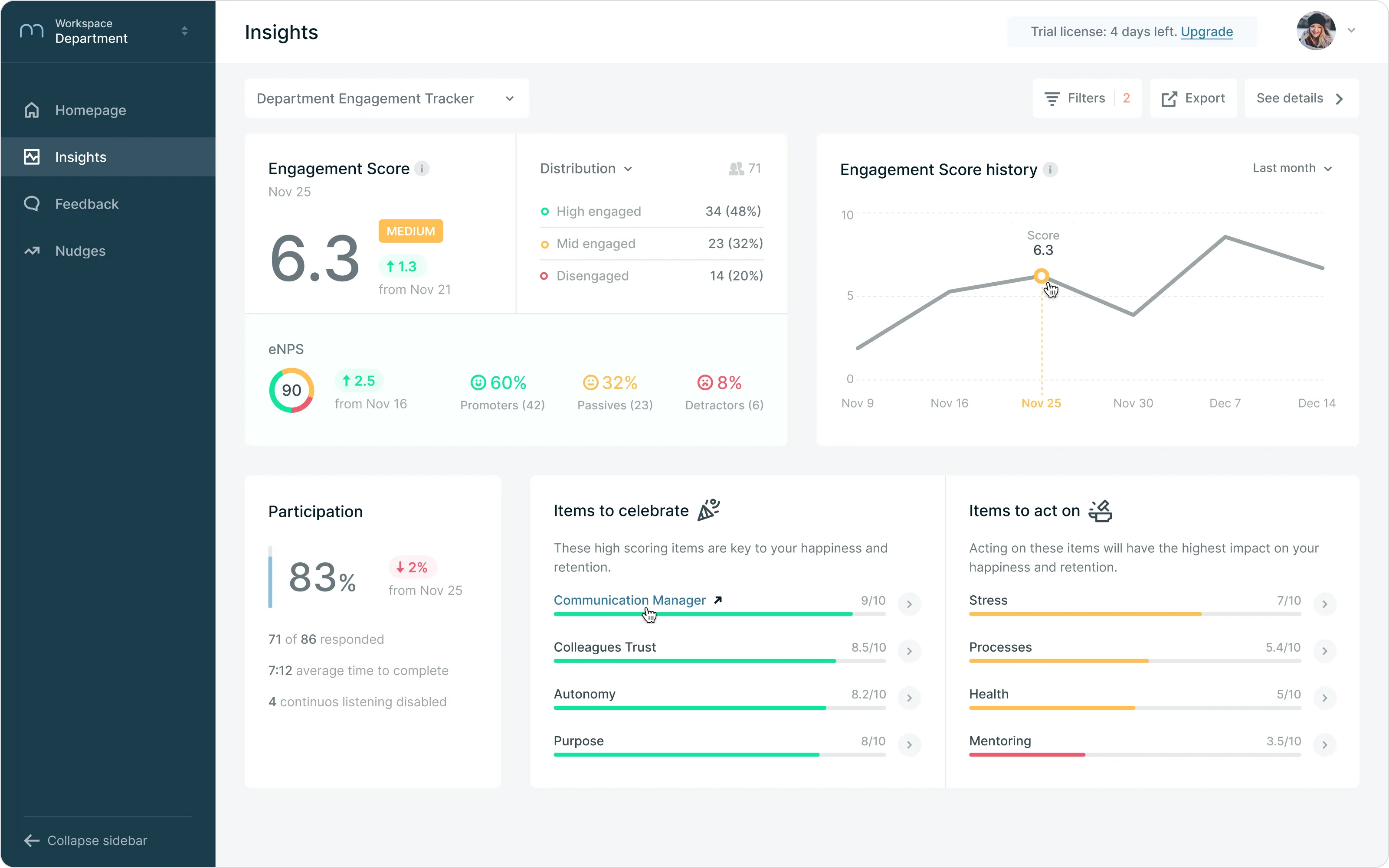
Task: Open the user profile avatar
Action: click(1316, 31)
